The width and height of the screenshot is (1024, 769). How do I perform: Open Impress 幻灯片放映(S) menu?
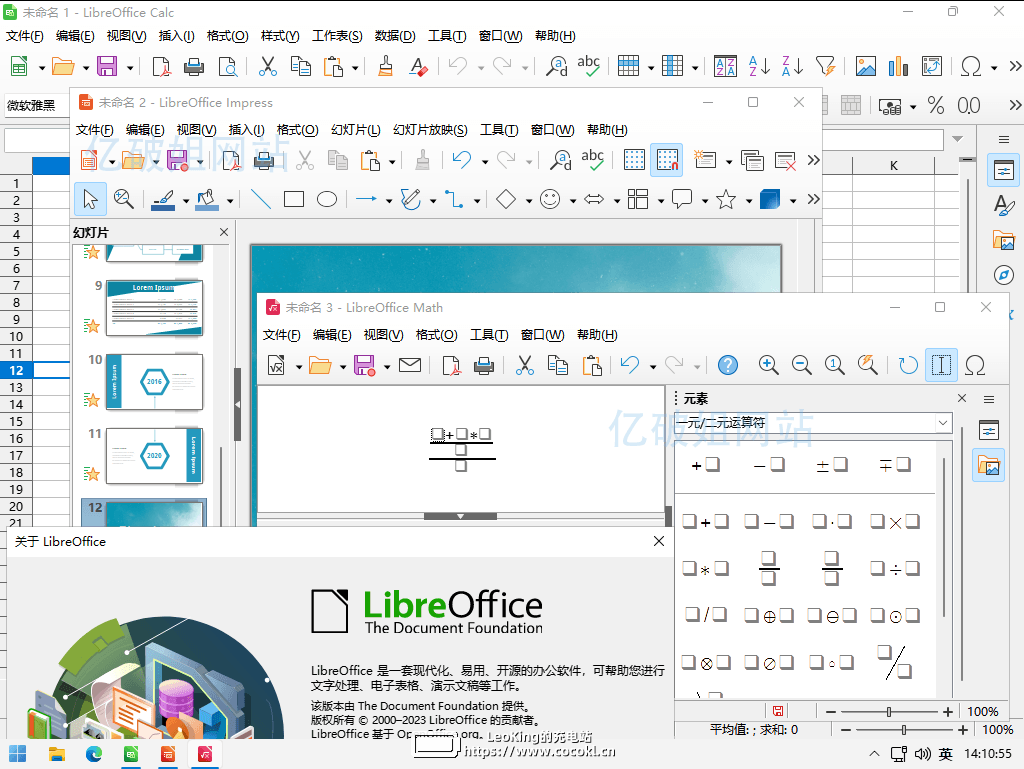coord(430,130)
